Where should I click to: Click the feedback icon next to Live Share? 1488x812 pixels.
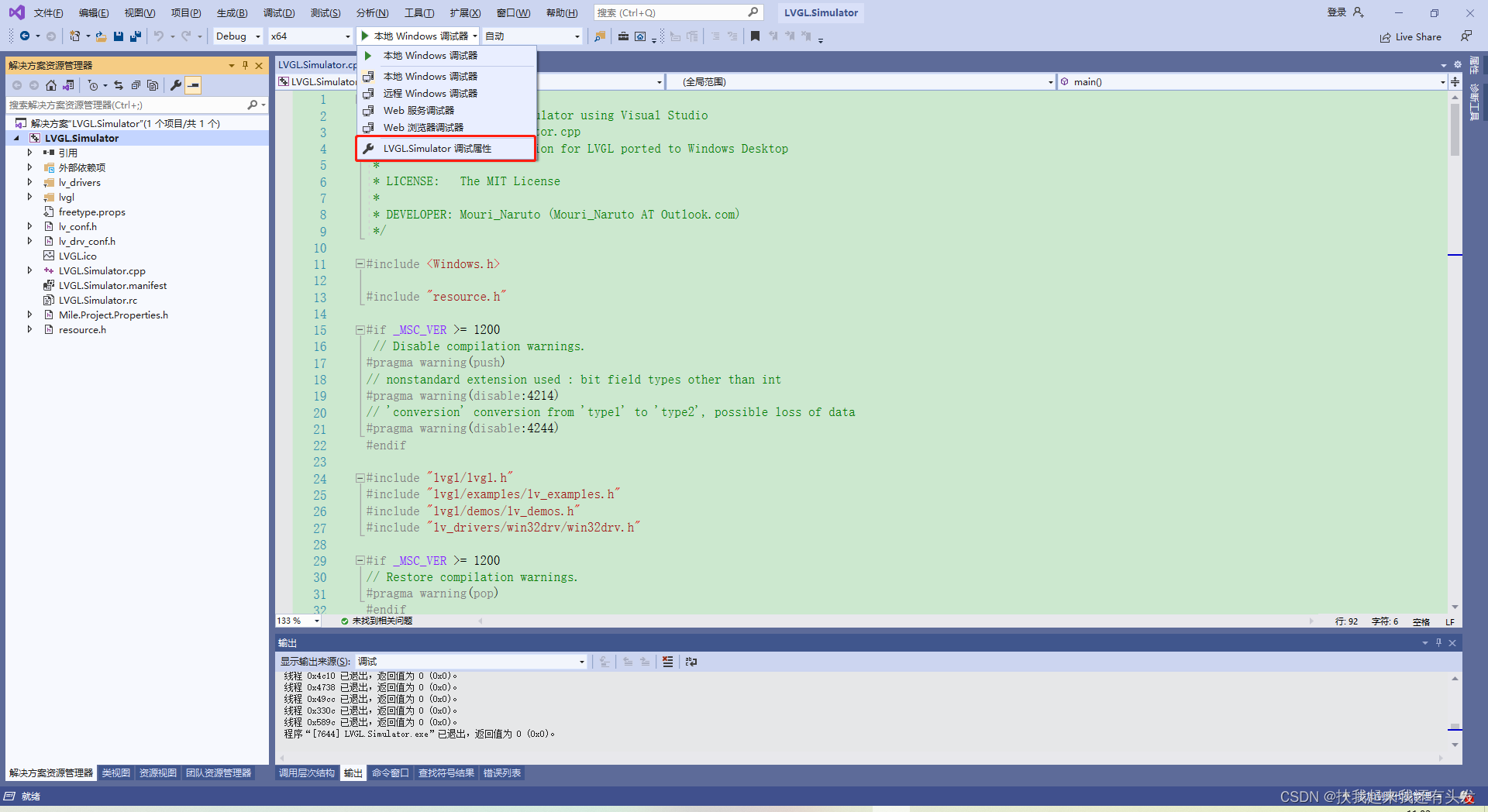pos(1466,36)
